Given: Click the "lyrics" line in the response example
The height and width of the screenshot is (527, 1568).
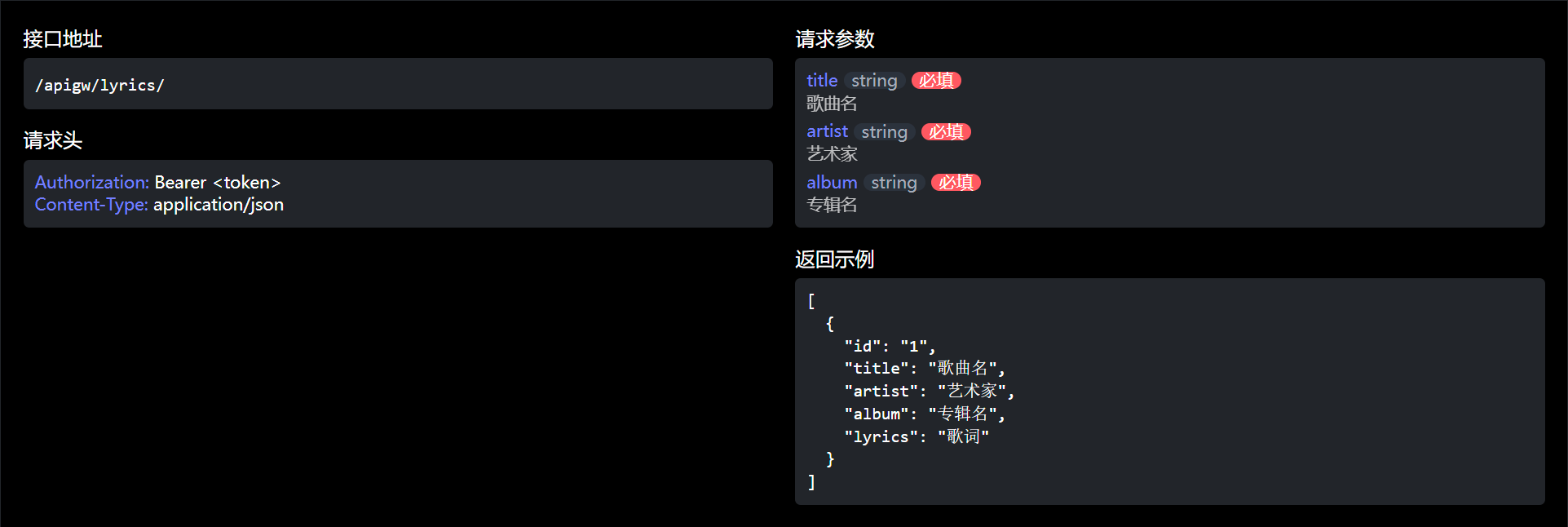Looking at the screenshot, I should point(917,436).
